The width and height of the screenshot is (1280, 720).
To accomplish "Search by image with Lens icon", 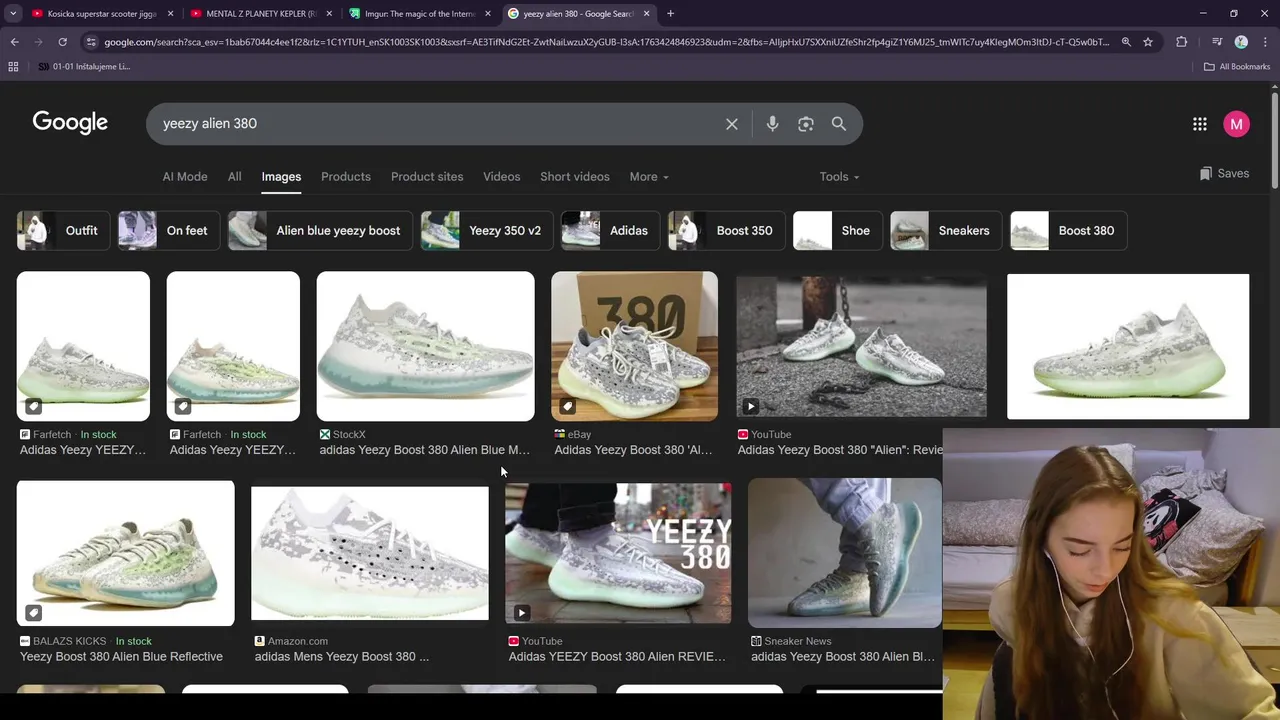I will (x=806, y=124).
